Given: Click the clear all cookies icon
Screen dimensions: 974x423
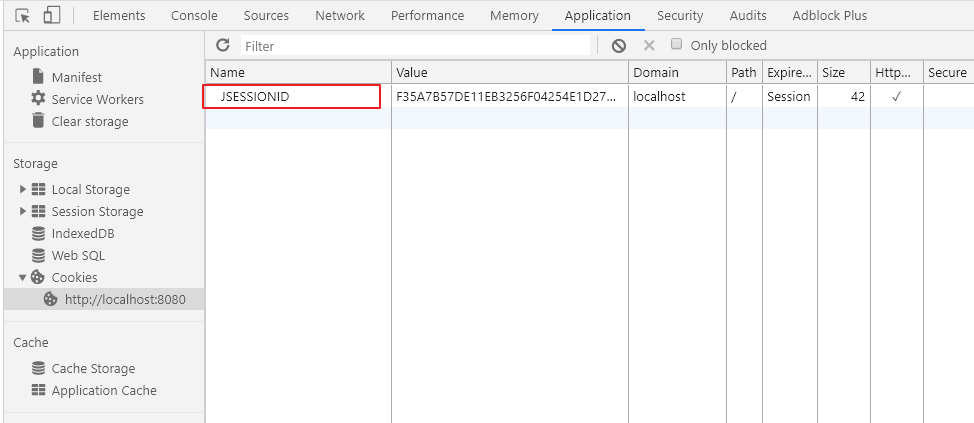Looking at the screenshot, I should pos(619,46).
